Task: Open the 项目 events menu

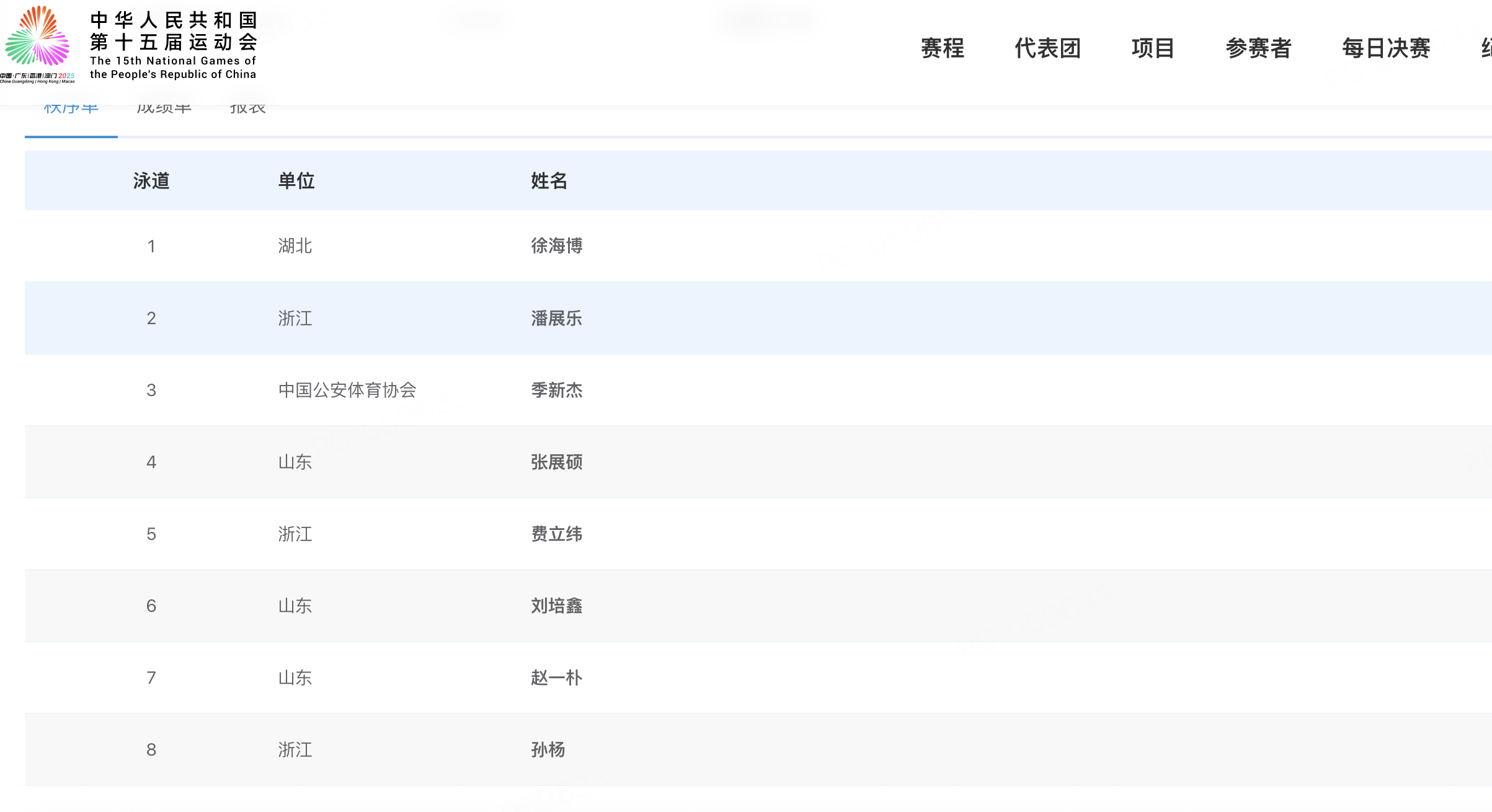Action: 1153,48
